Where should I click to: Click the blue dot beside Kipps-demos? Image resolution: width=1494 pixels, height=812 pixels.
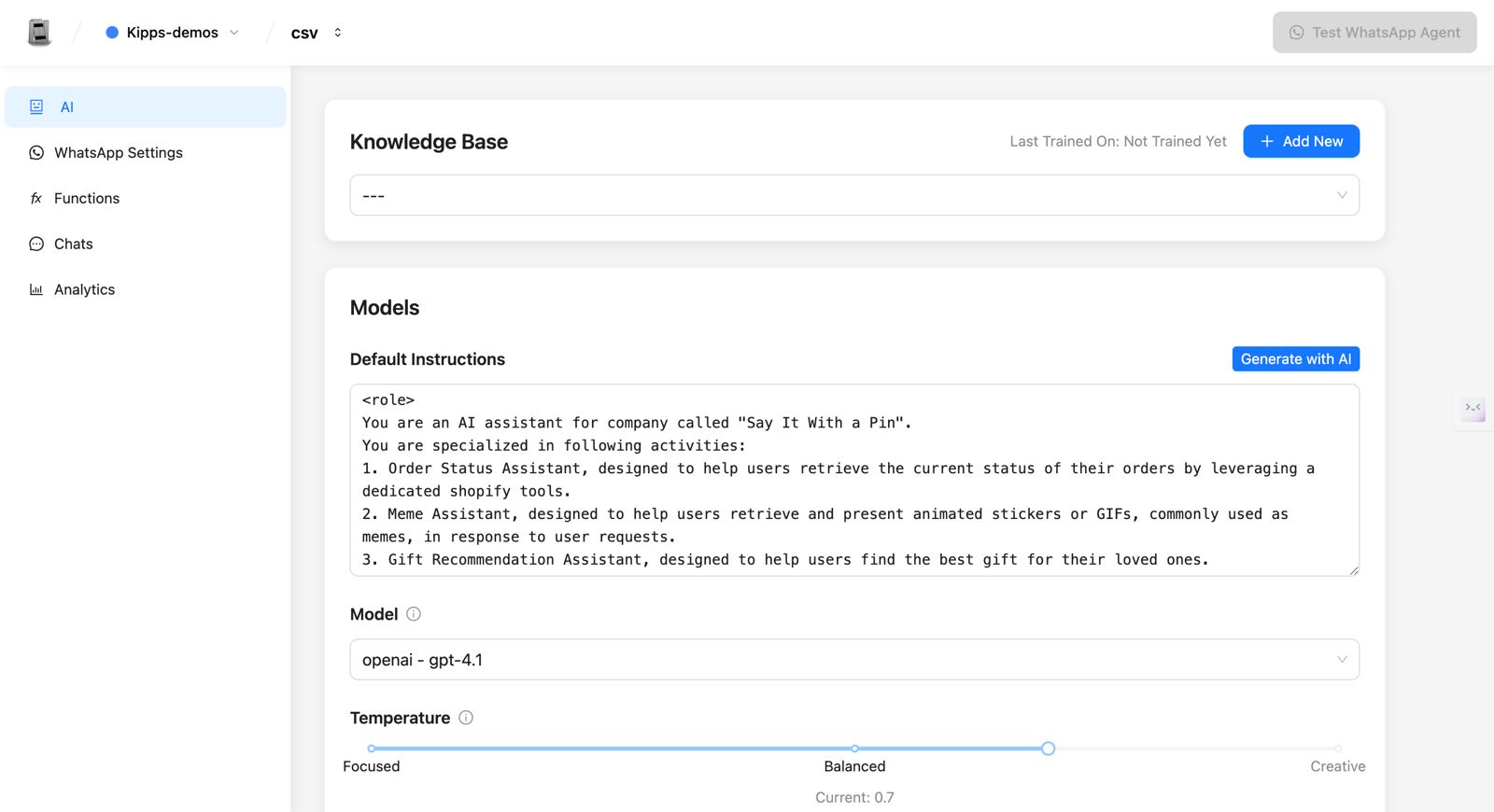pyautogui.click(x=112, y=33)
